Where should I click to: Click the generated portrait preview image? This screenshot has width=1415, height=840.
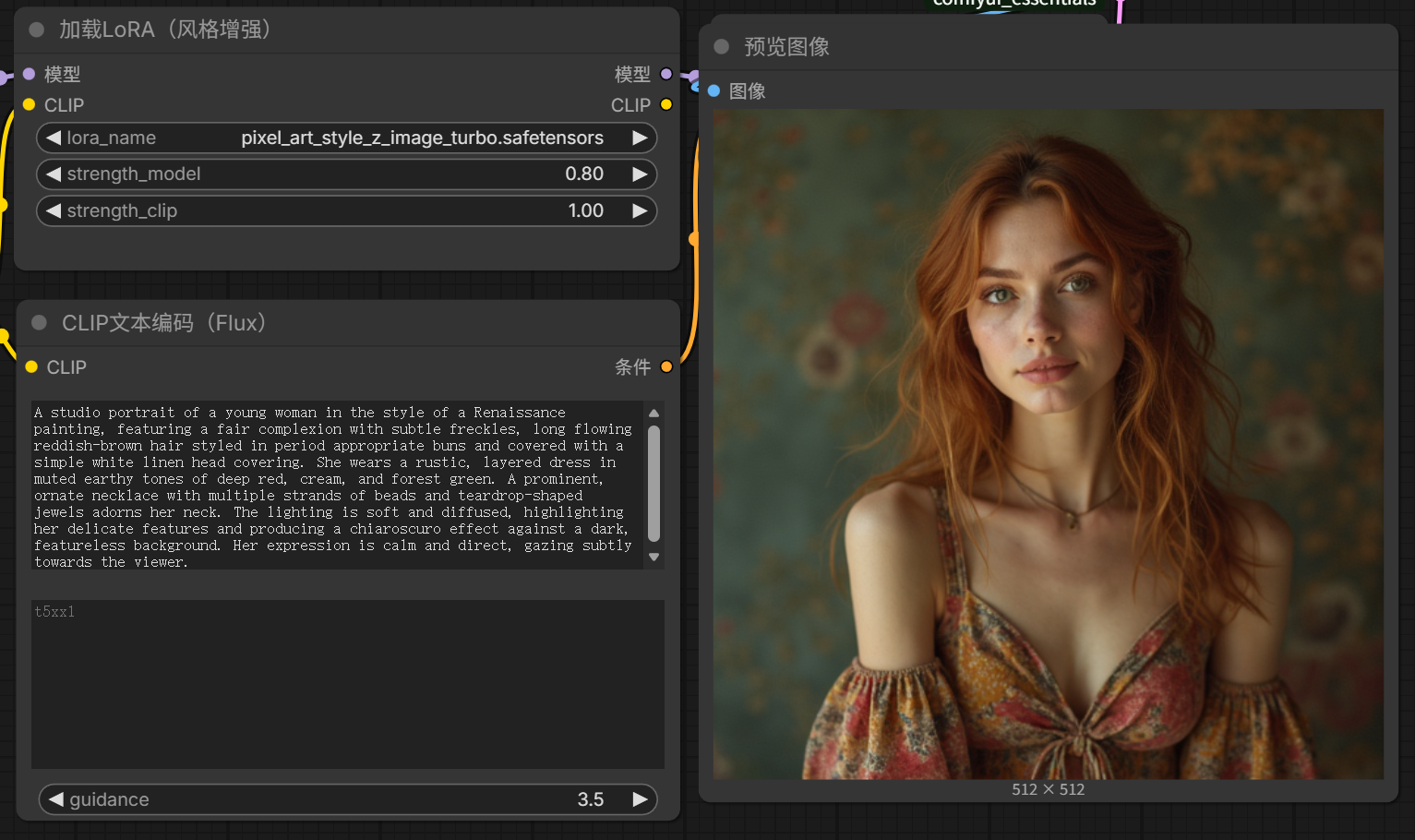1048,444
